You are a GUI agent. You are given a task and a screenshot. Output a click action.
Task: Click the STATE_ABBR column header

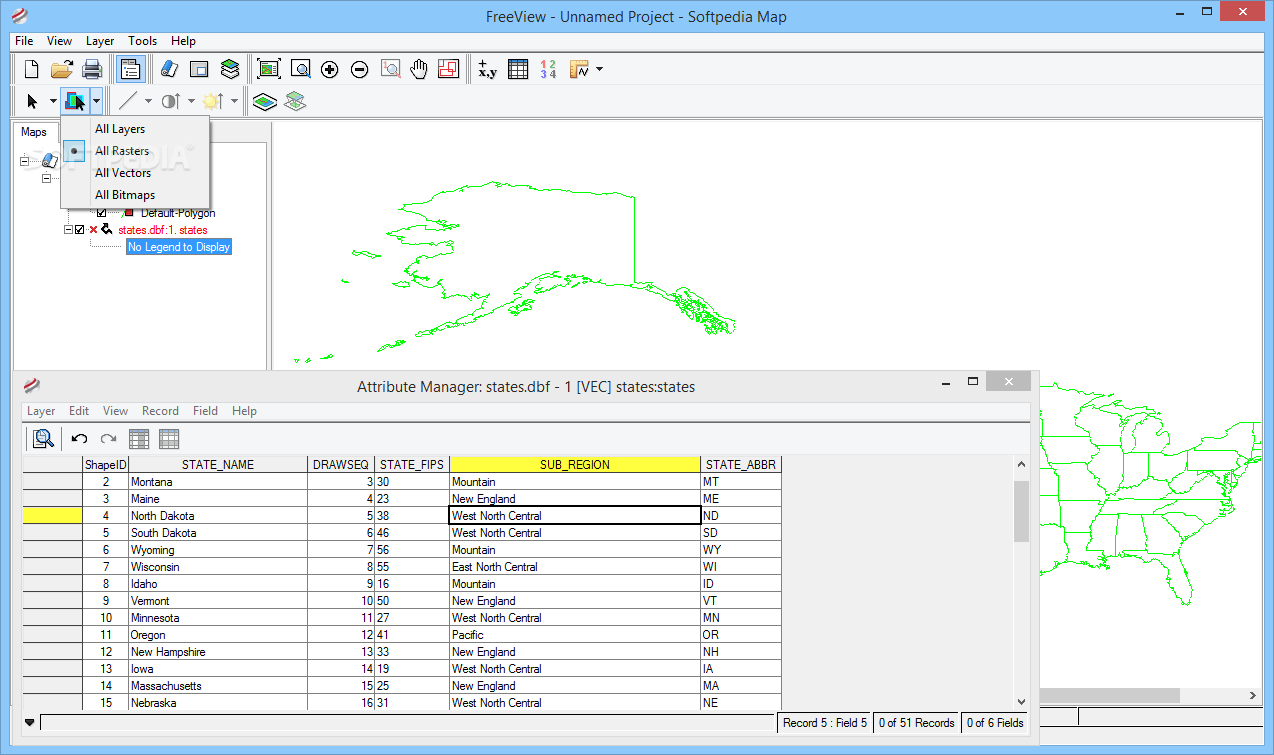point(741,465)
